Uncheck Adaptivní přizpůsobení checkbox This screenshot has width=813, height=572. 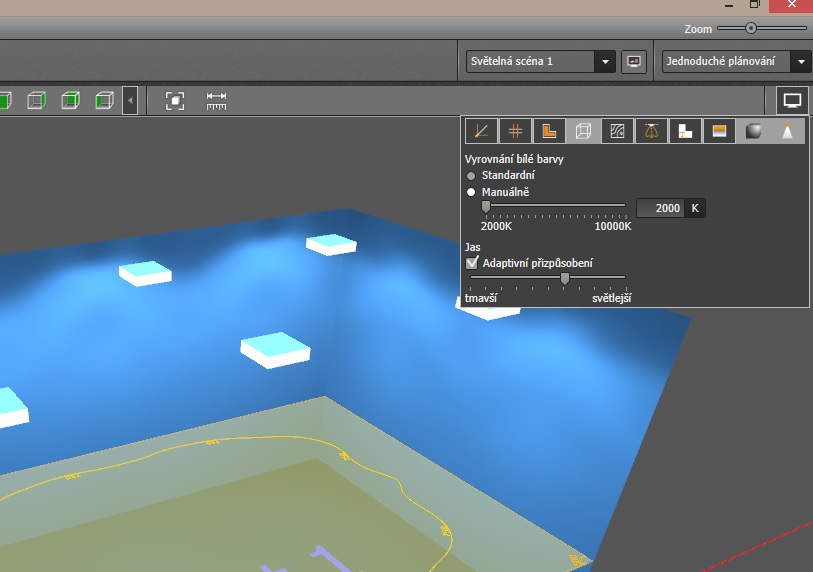[473, 263]
